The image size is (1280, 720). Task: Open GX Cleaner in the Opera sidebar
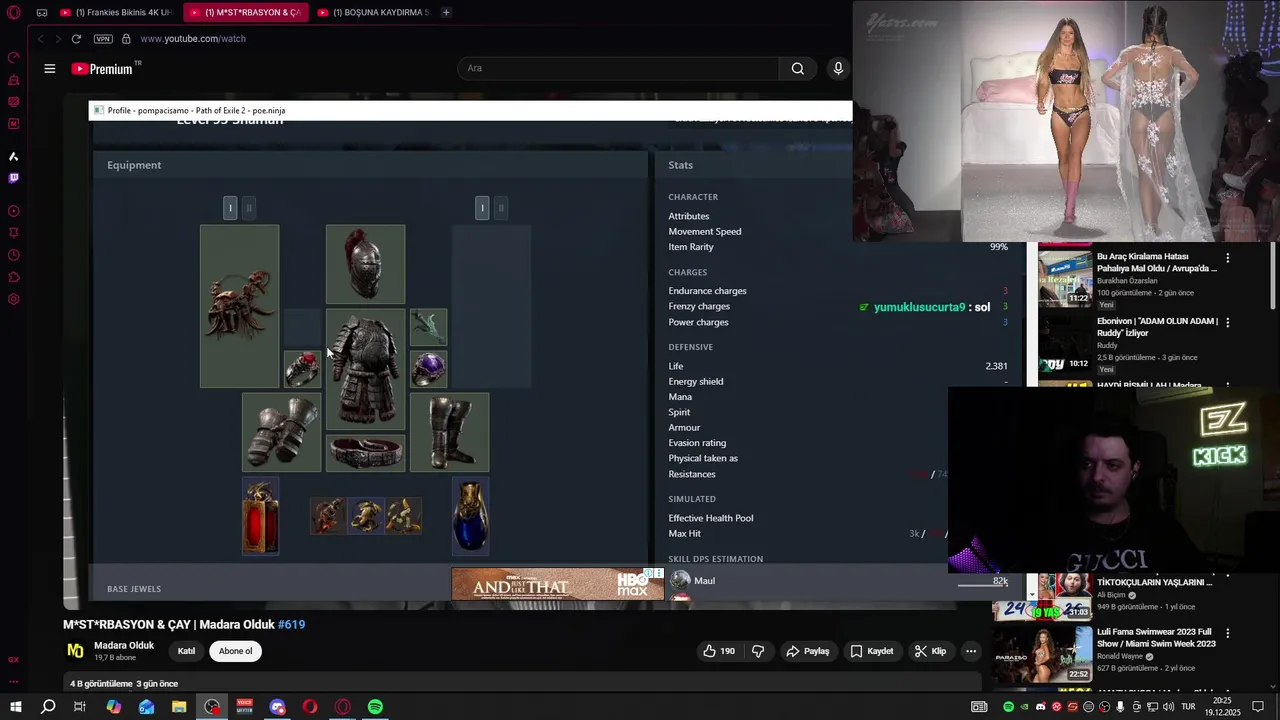click(14, 80)
